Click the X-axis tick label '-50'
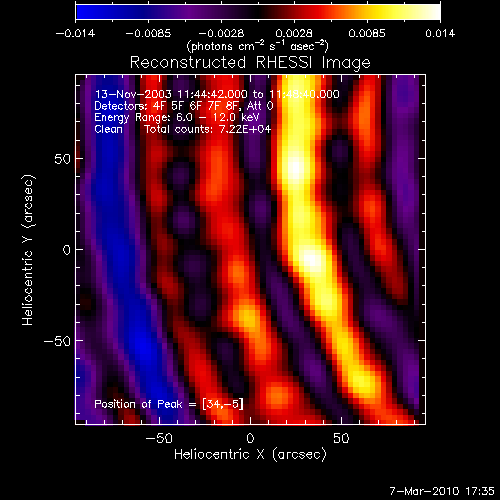 pyautogui.click(x=159, y=438)
